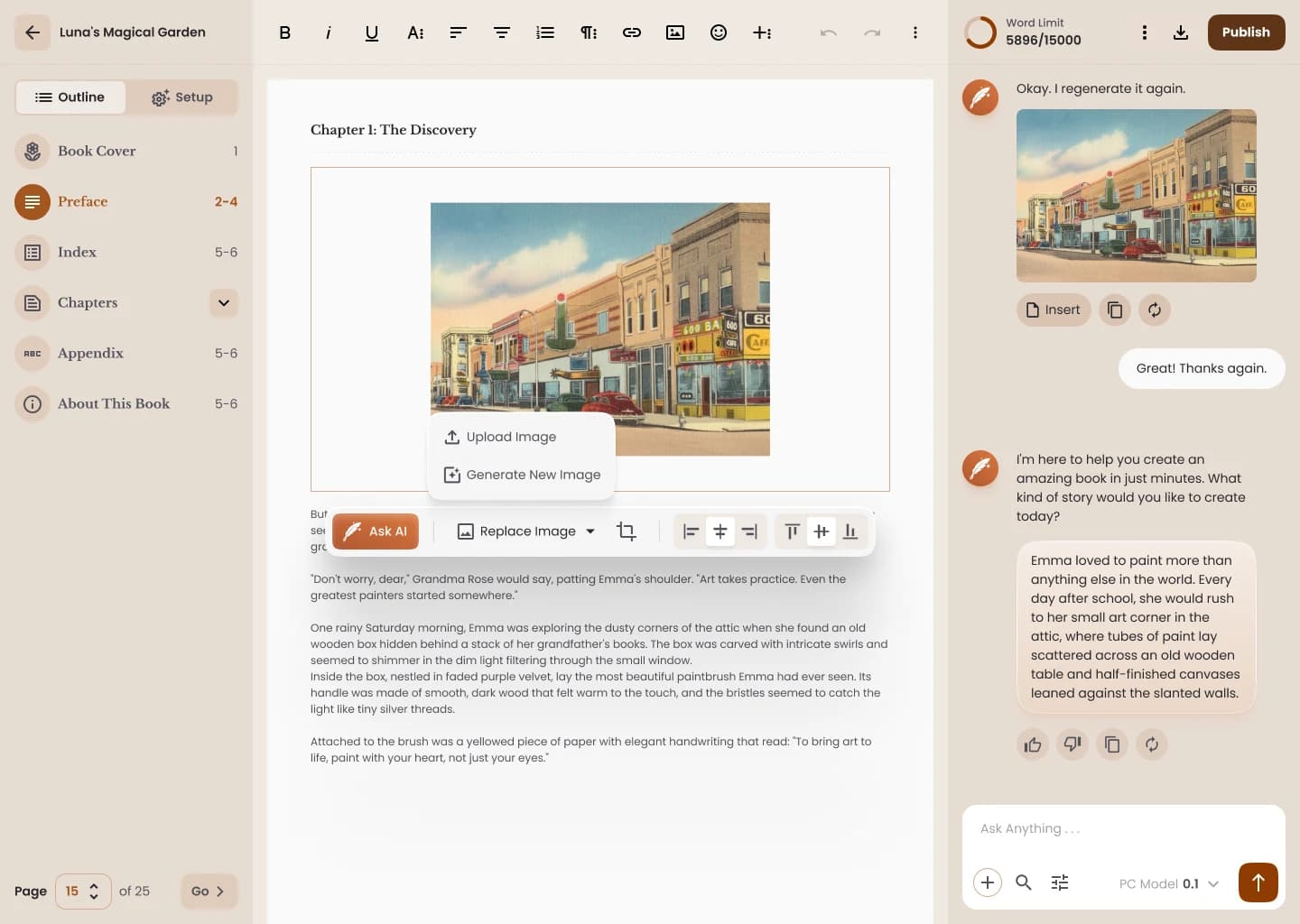Click the Ask Anything input field

pyautogui.click(x=1123, y=828)
